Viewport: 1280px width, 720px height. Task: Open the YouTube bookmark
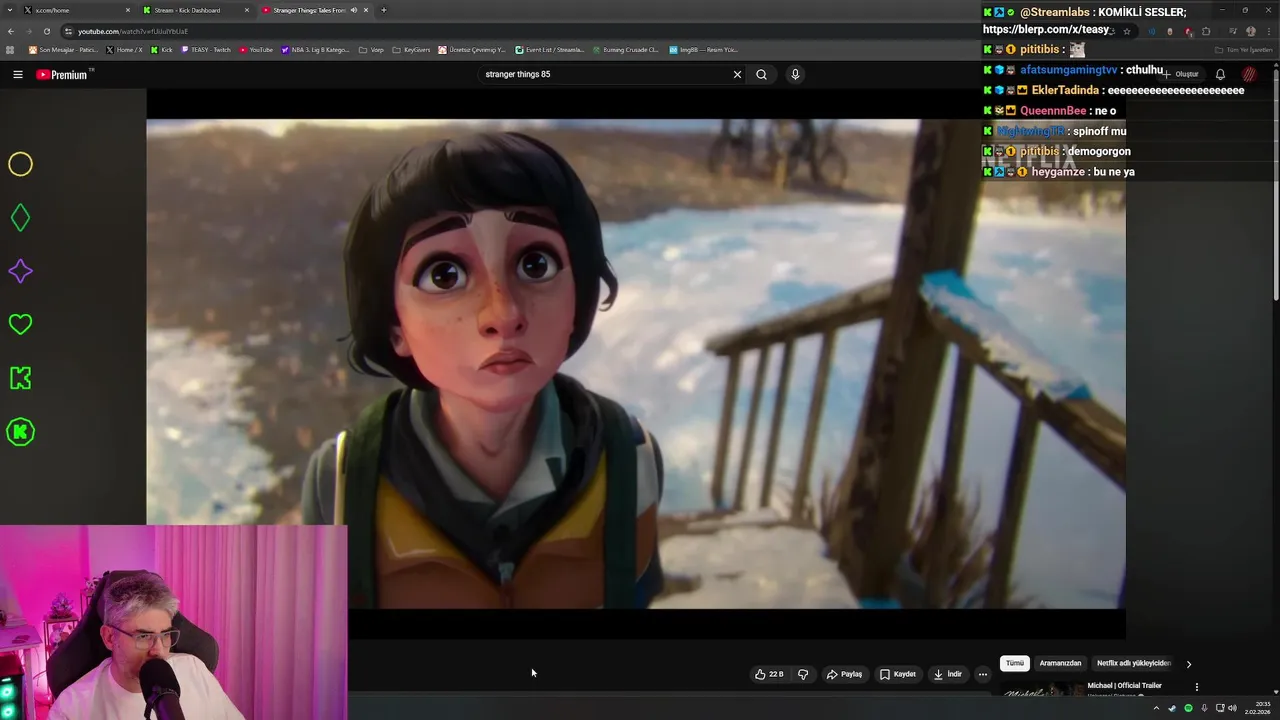[256, 49]
